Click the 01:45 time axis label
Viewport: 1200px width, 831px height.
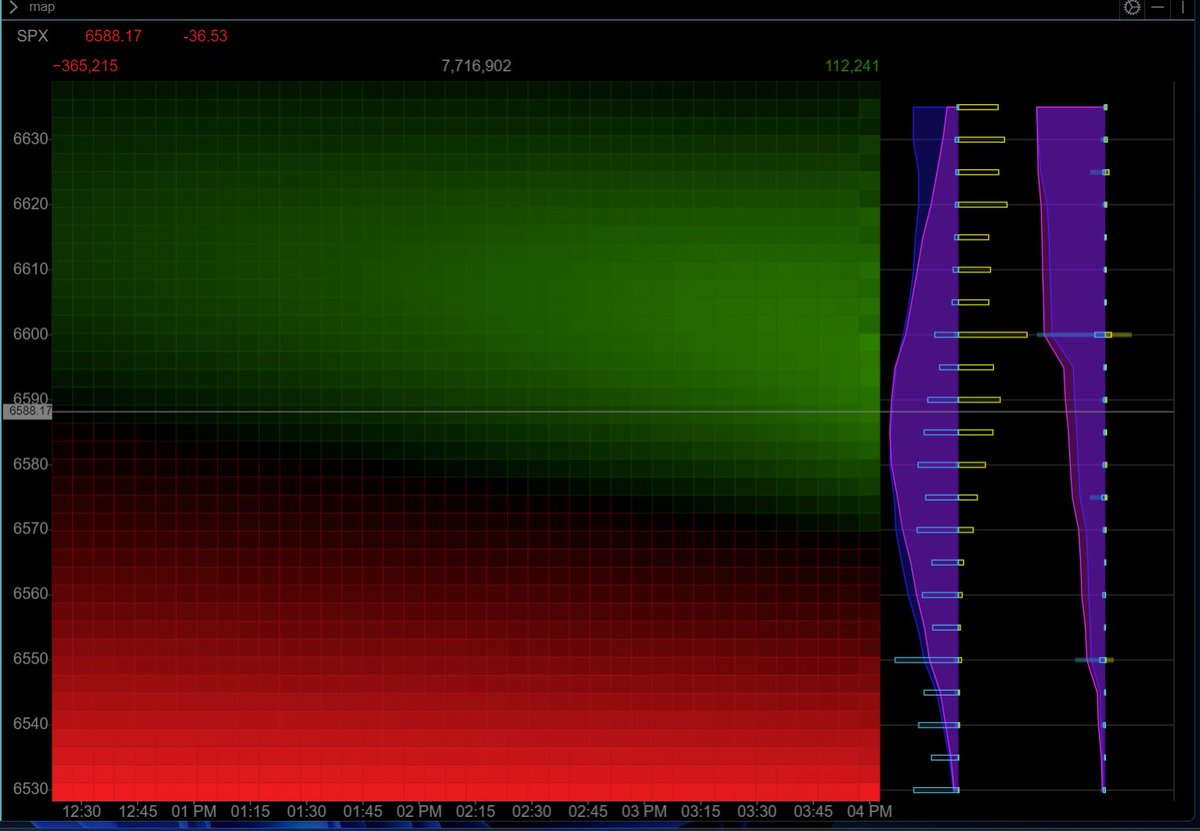coord(362,811)
